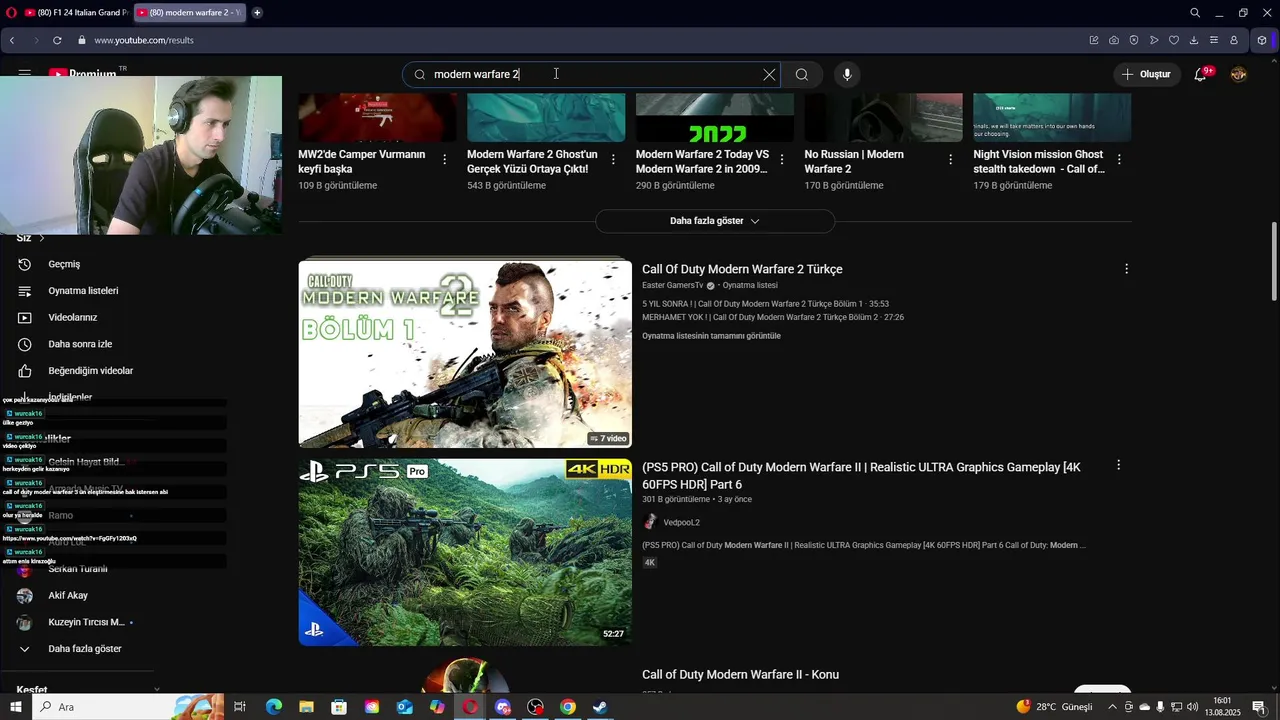The width and height of the screenshot is (1280, 720).
Task: Open the browser downloads icon
Action: click(1194, 40)
